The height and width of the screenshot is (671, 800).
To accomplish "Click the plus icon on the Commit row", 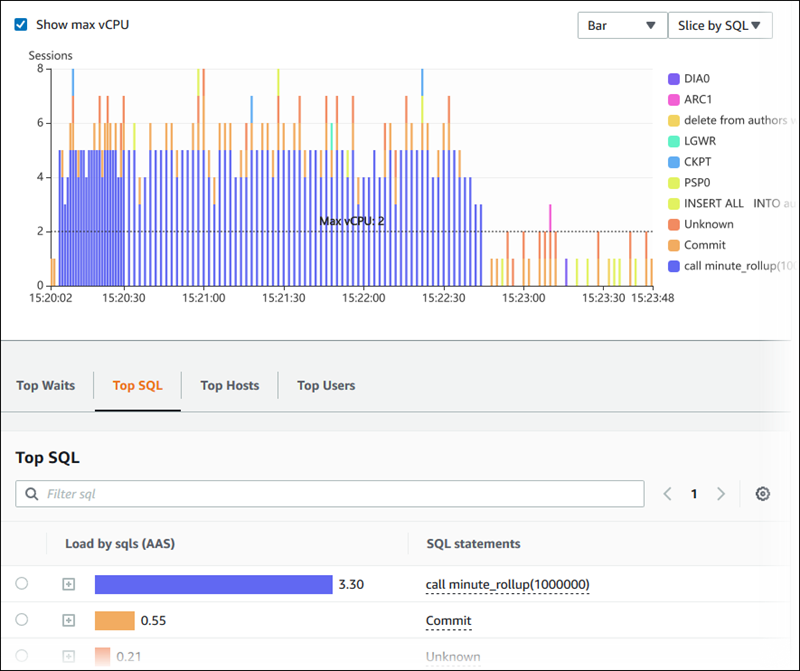I will pos(68,620).
